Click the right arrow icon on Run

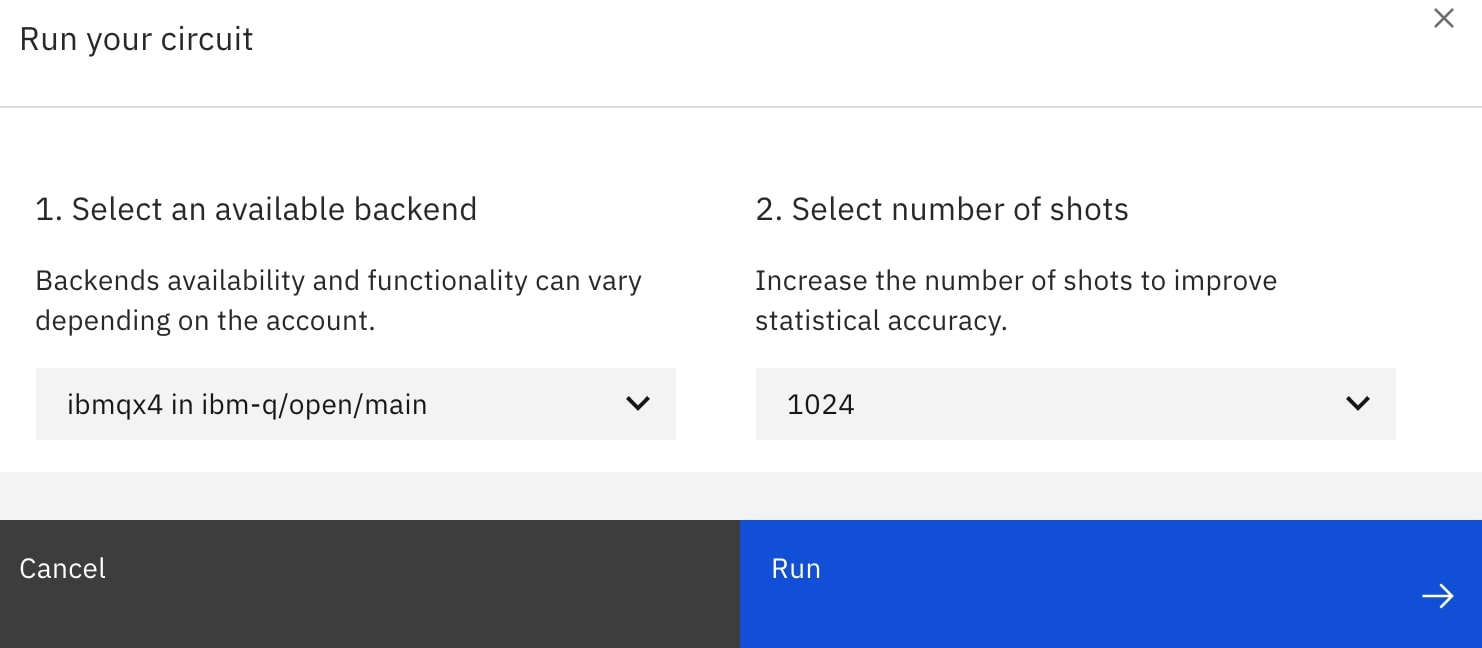1437,597
